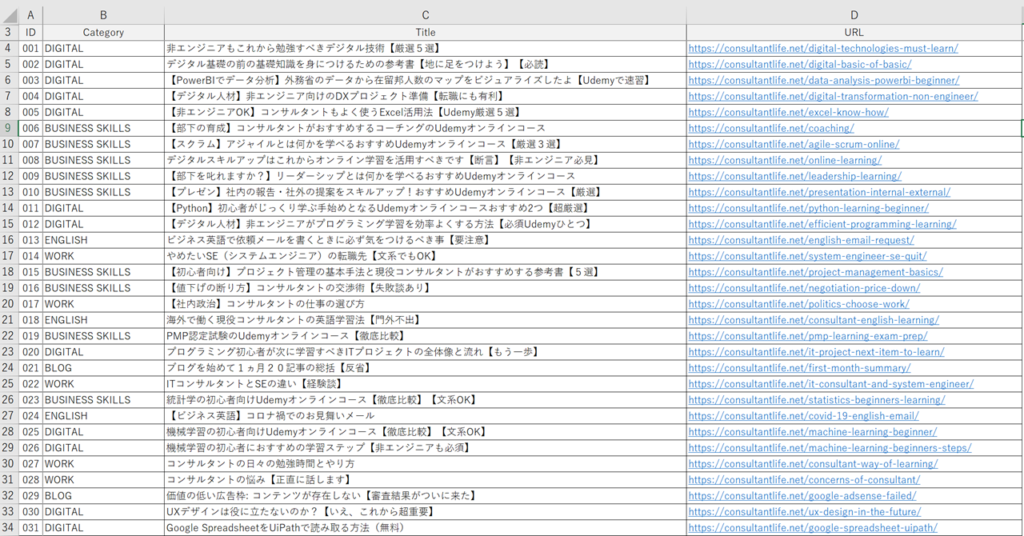Select title starting 'UXデザインは役に立たないのか'
The width and height of the screenshot is (1024, 536).
click(425, 512)
